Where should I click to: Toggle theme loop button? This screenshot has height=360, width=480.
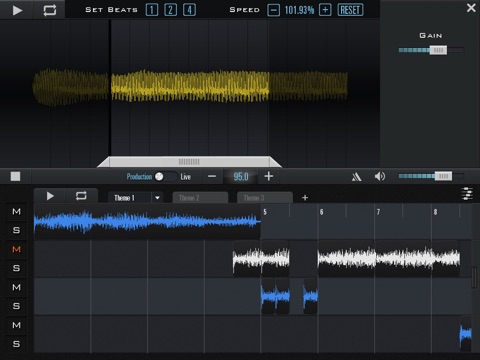coord(81,196)
